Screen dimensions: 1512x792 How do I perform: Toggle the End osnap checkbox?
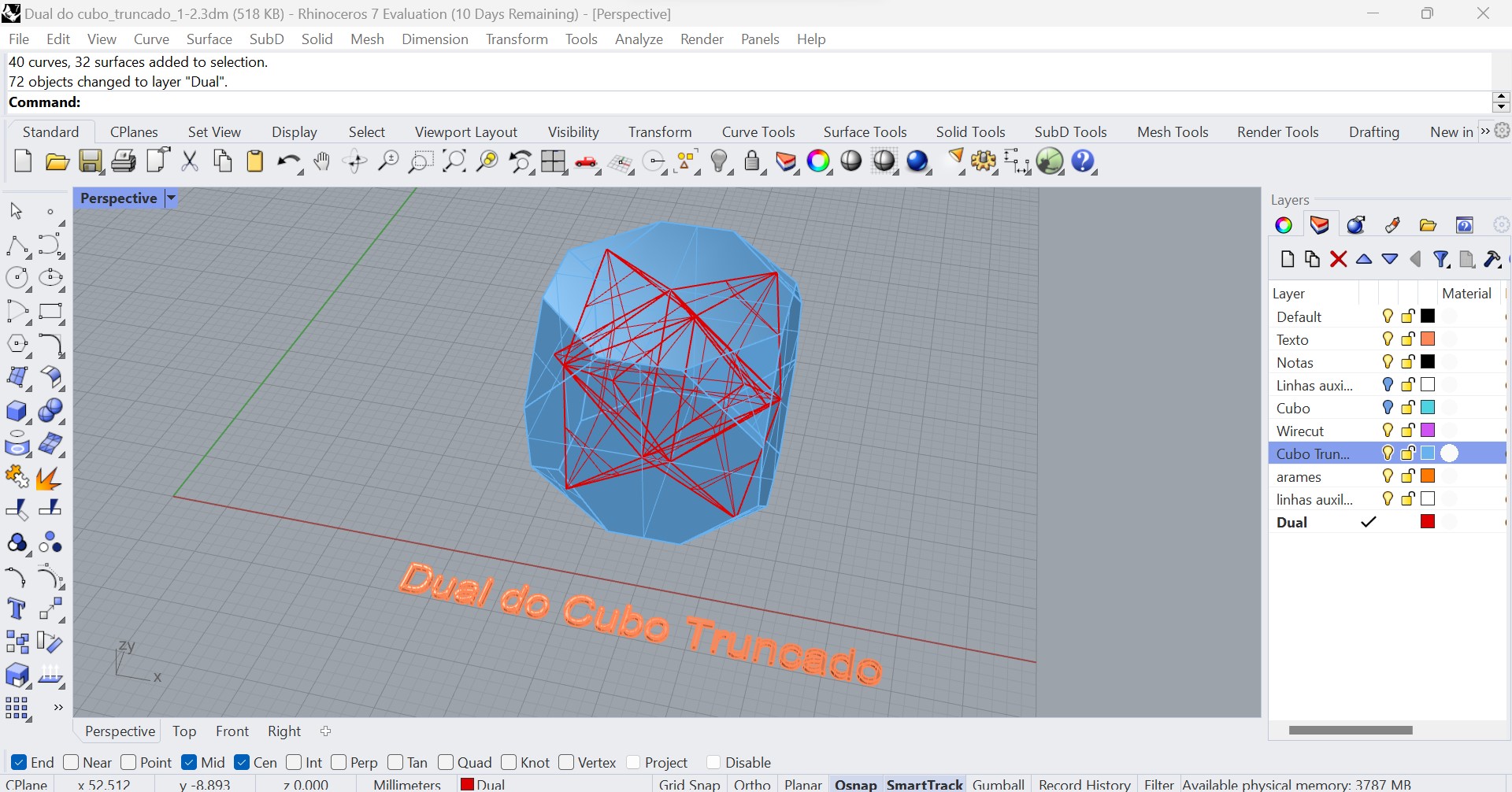[x=19, y=762]
